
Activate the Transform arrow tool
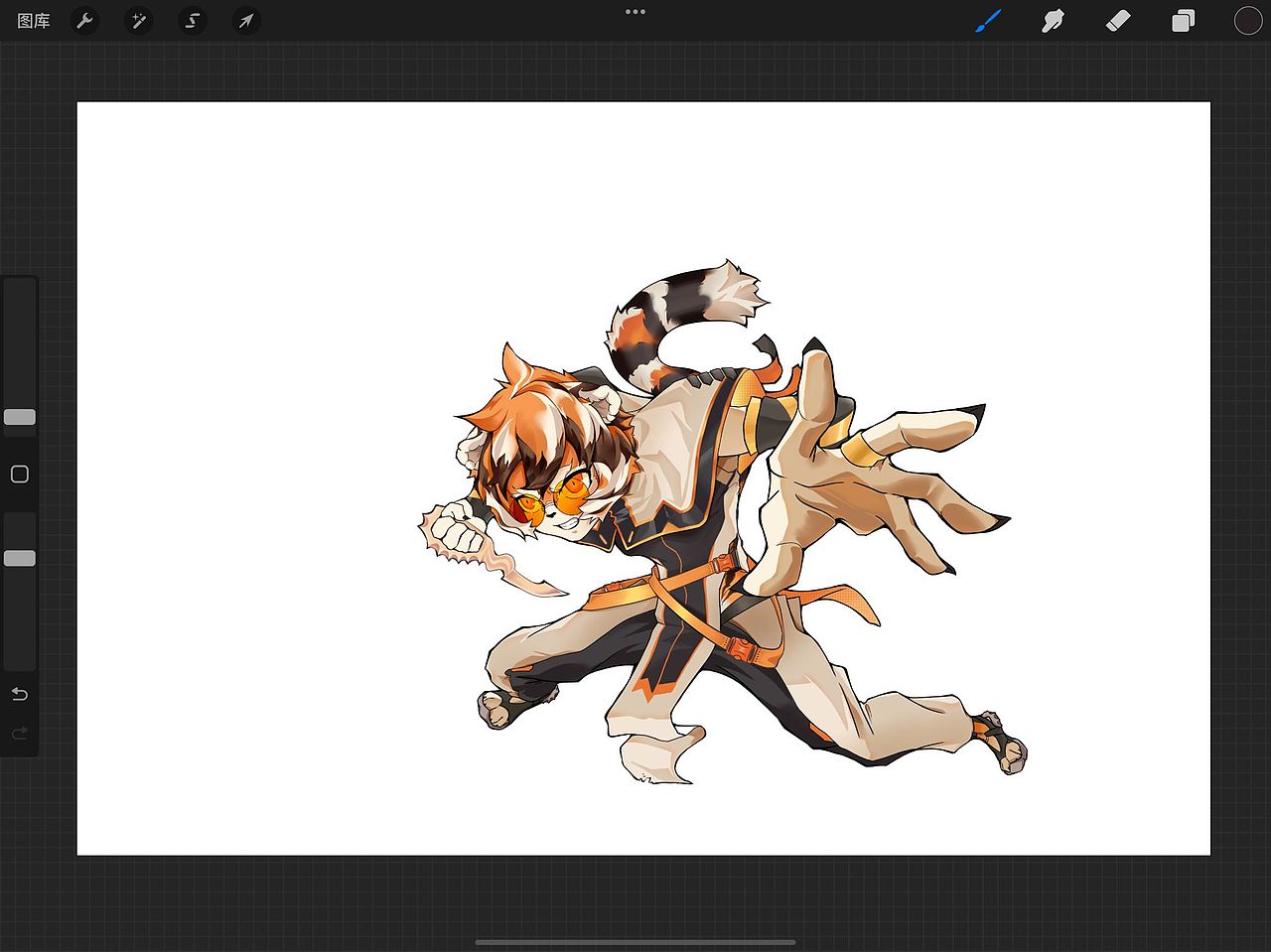tap(245, 21)
